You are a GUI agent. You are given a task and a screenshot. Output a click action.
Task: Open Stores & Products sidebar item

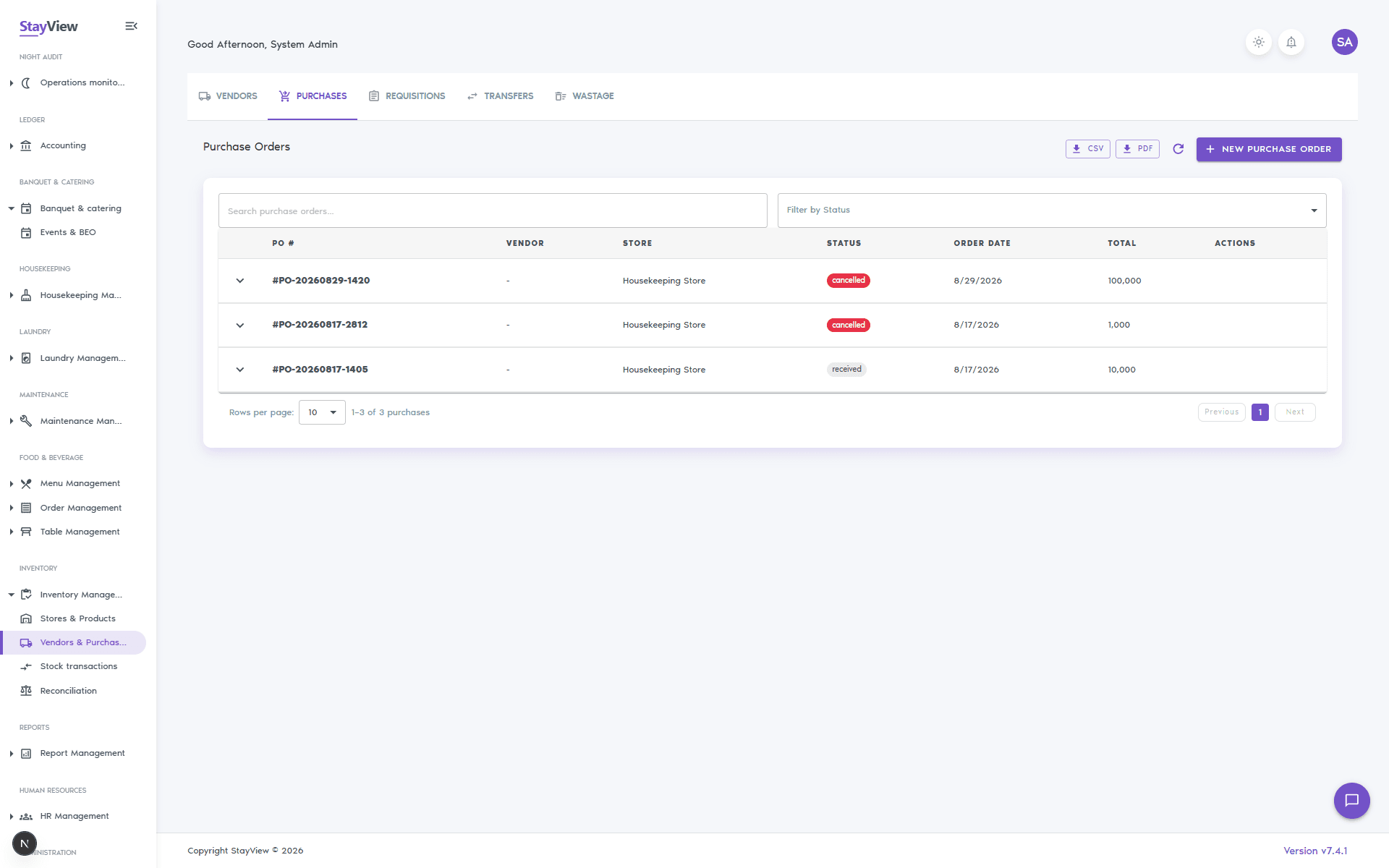click(x=73, y=618)
